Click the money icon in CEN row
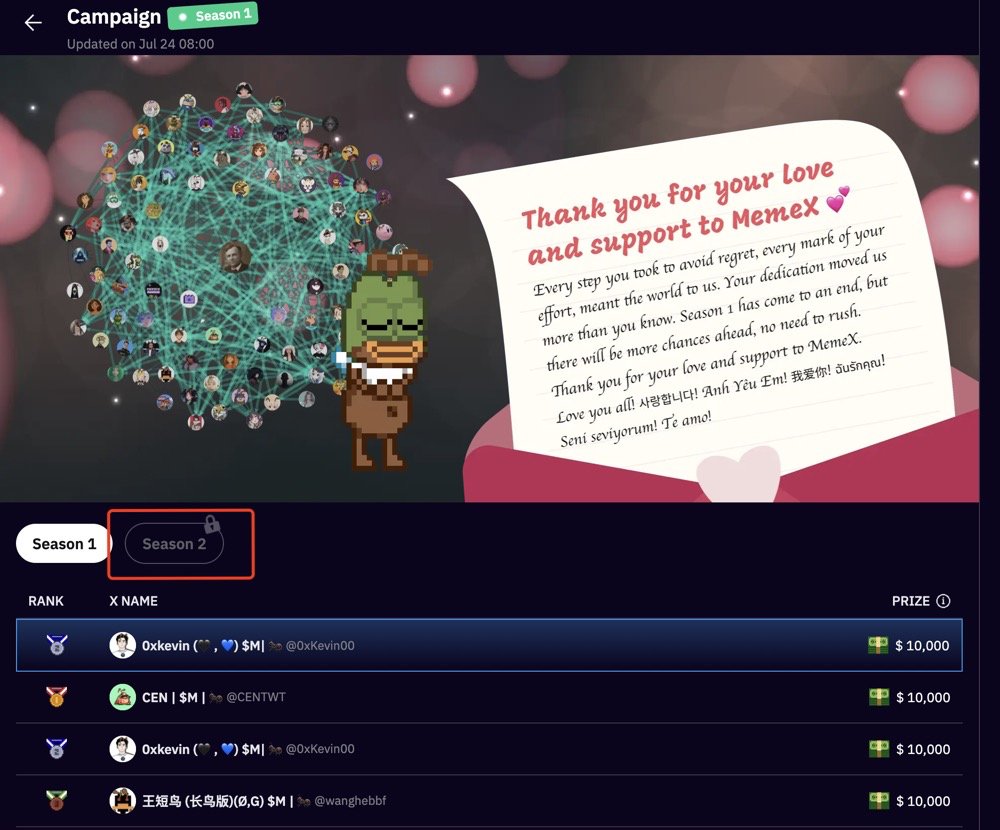The height and width of the screenshot is (830, 1000). click(x=879, y=697)
